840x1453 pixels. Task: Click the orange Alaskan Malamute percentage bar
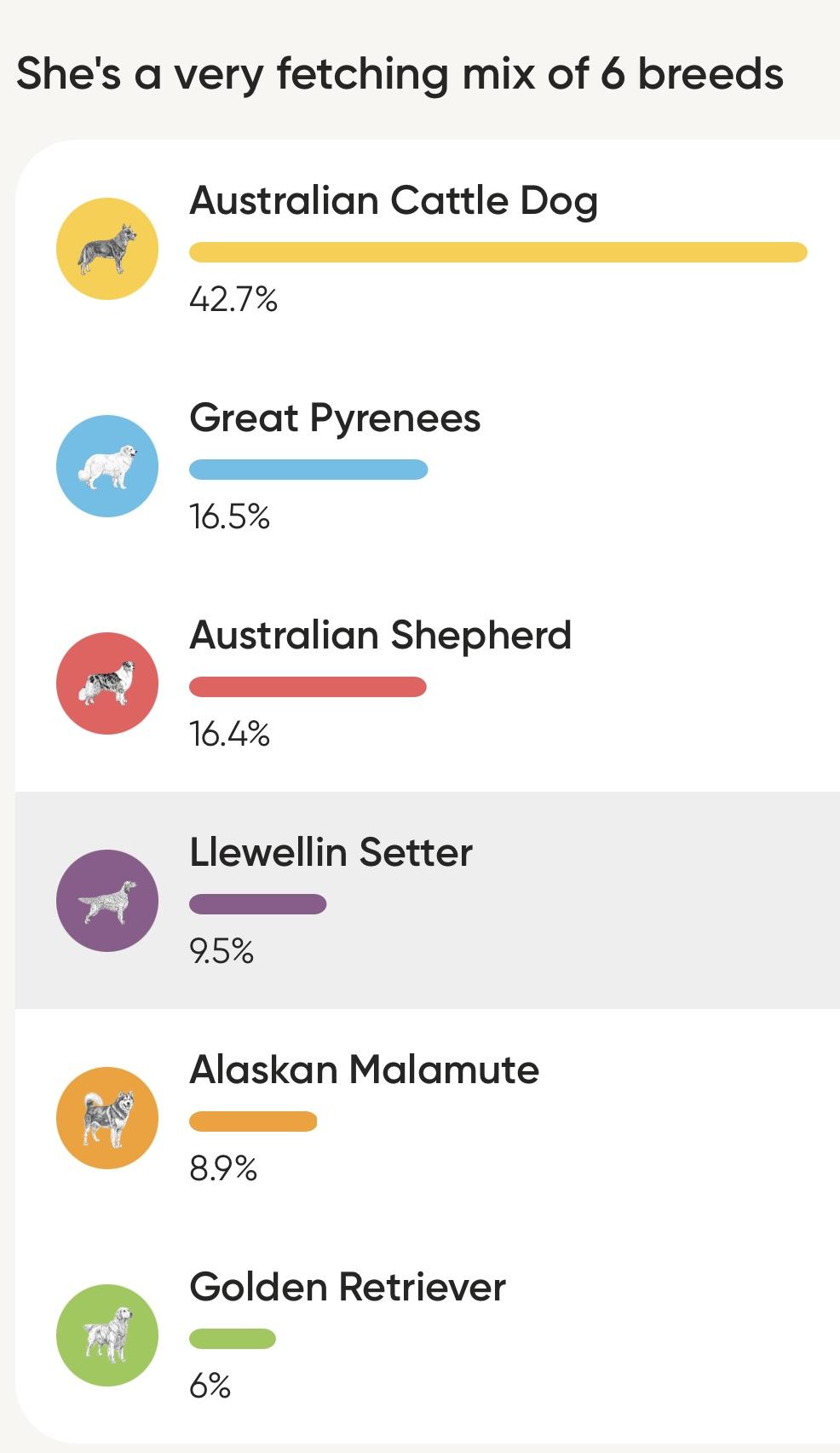point(253,1121)
